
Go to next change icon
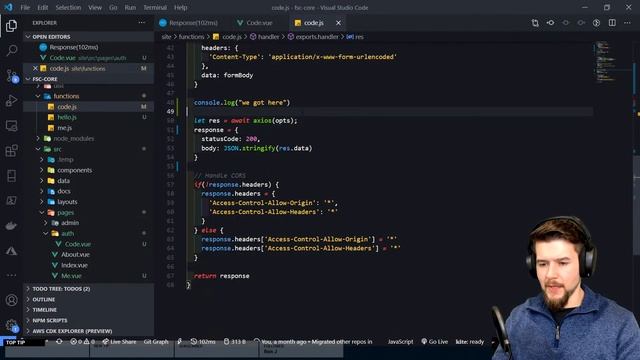click(x=581, y=23)
